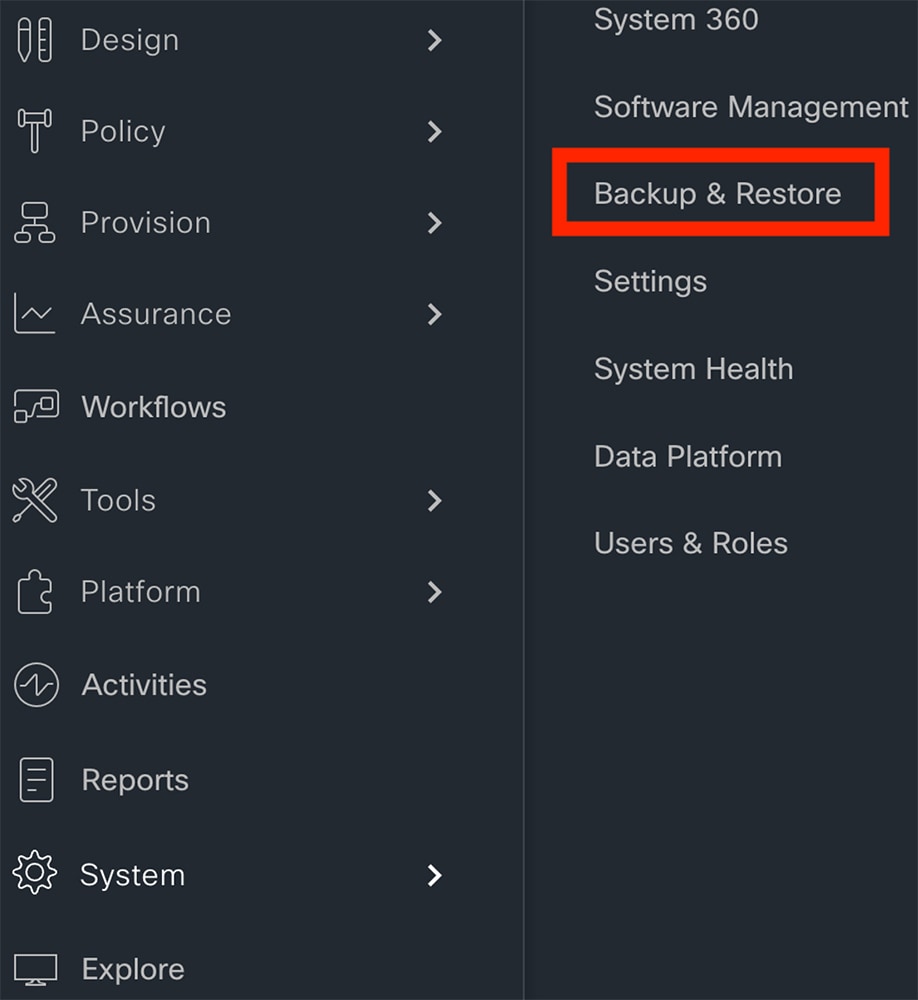The image size is (918, 1000).
Task: Click the Platform puzzle piece icon
Action: tap(34, 591)
